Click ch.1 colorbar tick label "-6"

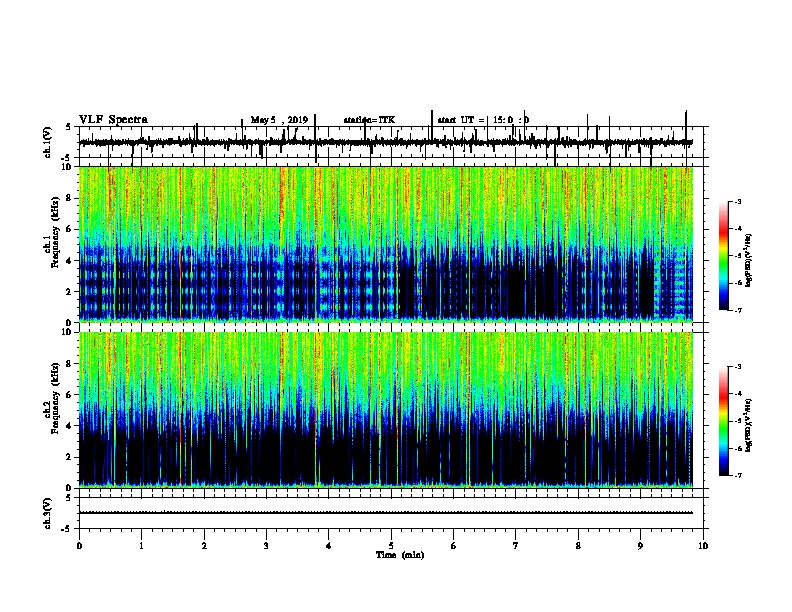click(738, 283)
